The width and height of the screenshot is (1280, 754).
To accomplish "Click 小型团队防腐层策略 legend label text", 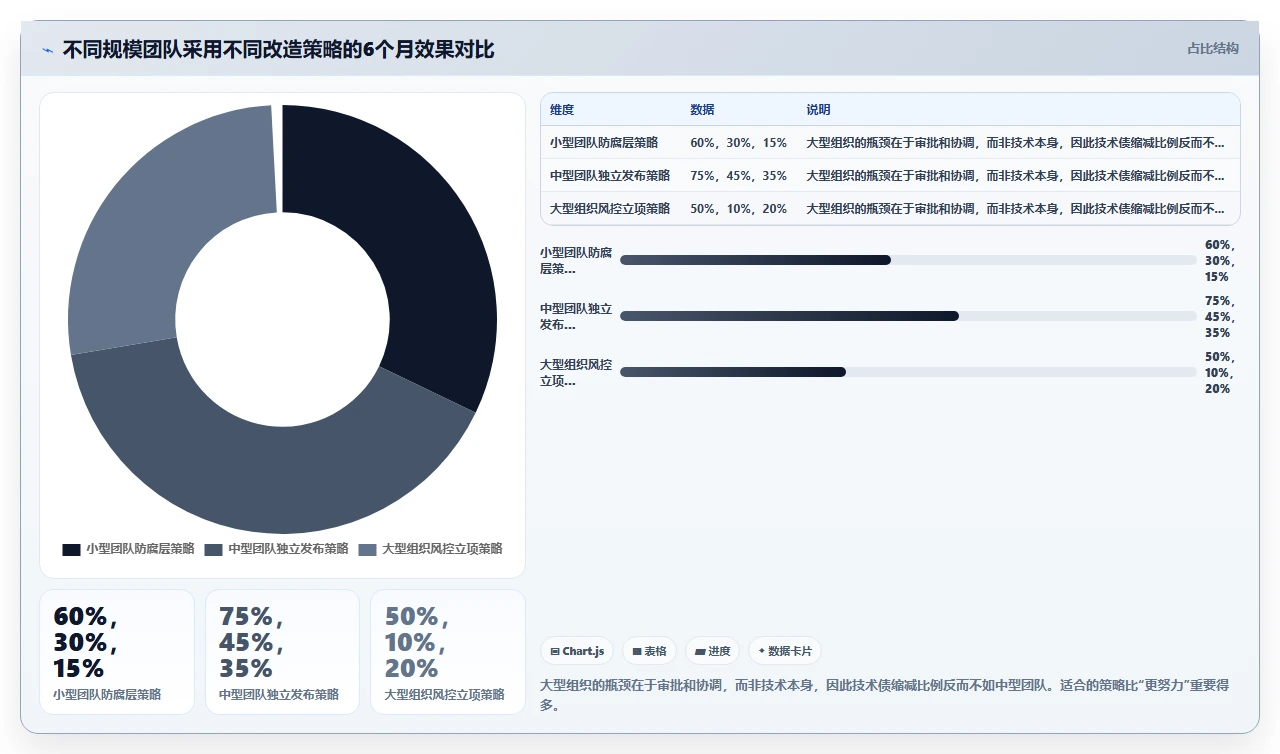I will 140,549.
